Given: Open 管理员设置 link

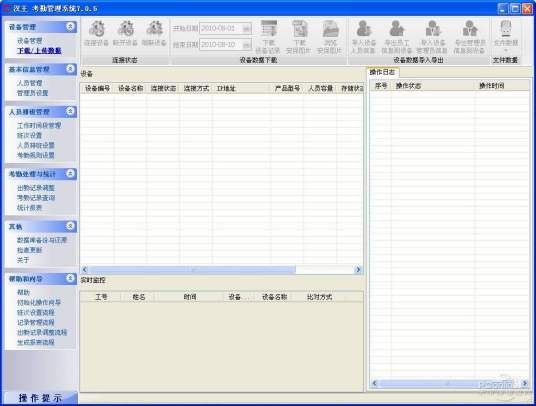Looking at the screenshot, I should point(33,93).
